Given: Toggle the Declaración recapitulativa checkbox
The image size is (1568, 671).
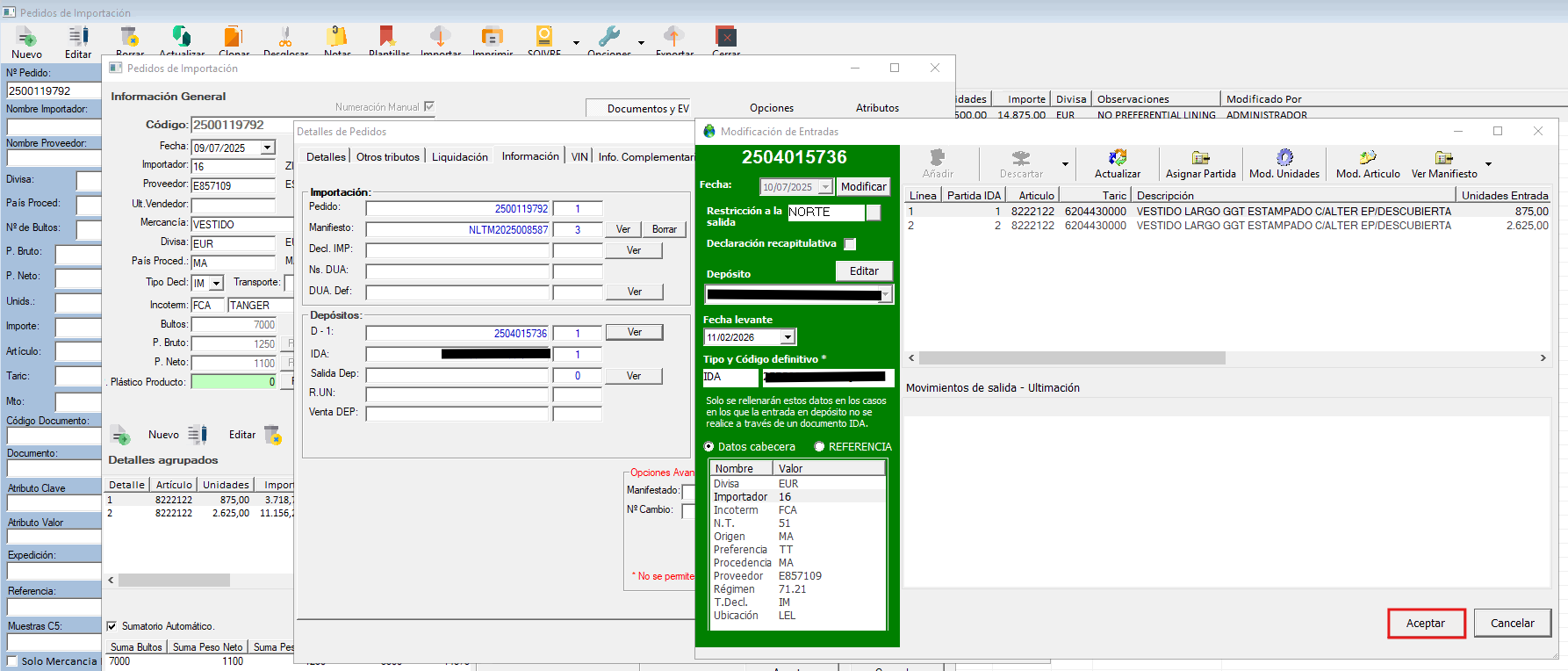Looking at the screenshot, I should coord(850,244).
